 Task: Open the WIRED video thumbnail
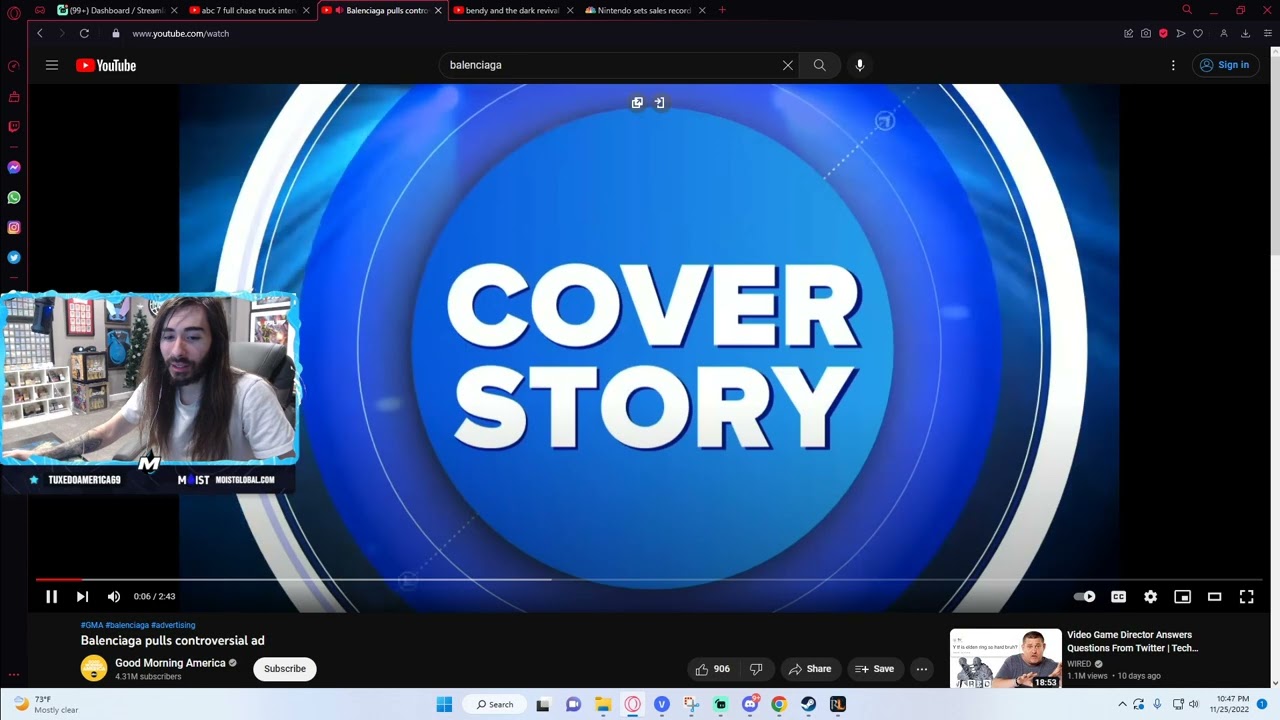click(1005, 658)
